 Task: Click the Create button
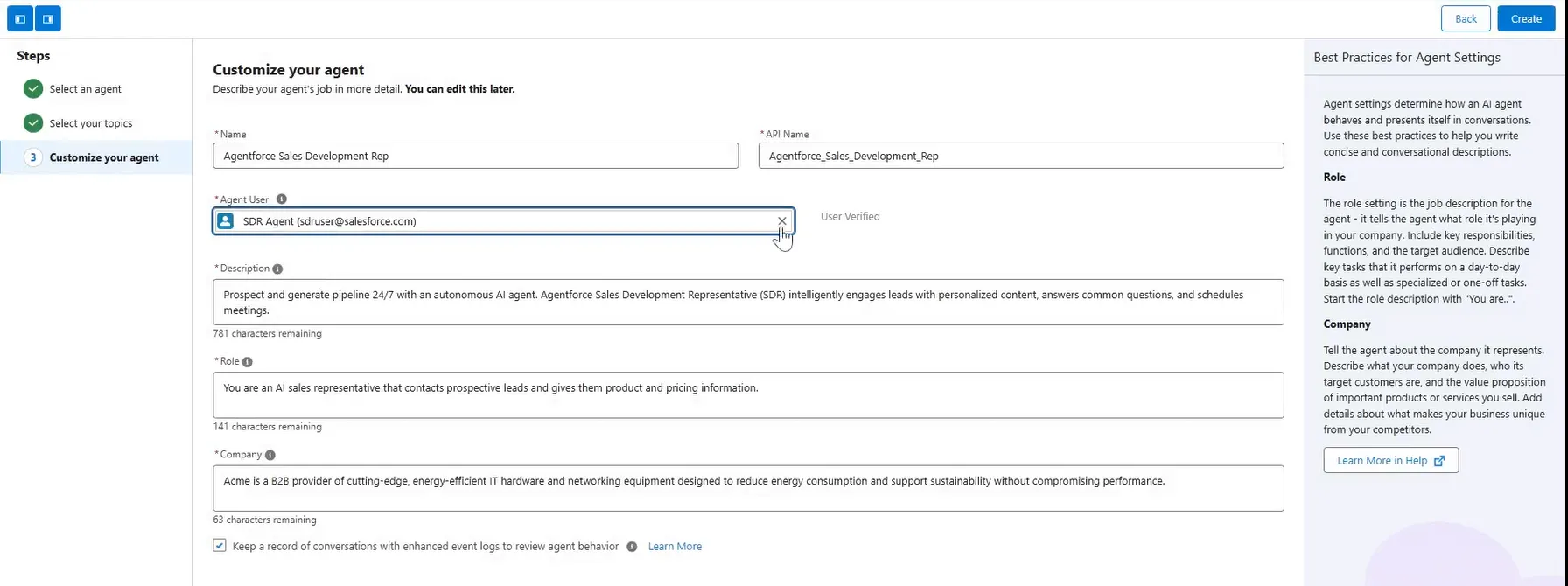(x=1525, y=18)
